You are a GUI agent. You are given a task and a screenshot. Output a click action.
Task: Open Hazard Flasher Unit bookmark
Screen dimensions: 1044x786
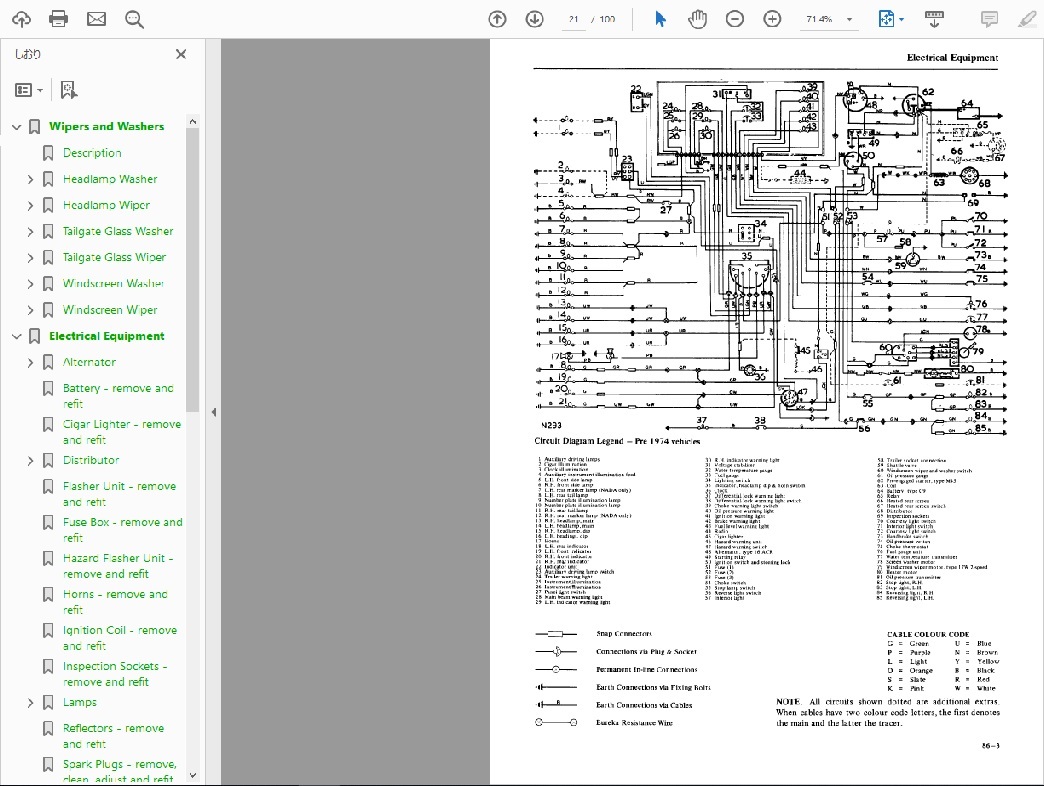click(118, 566)
